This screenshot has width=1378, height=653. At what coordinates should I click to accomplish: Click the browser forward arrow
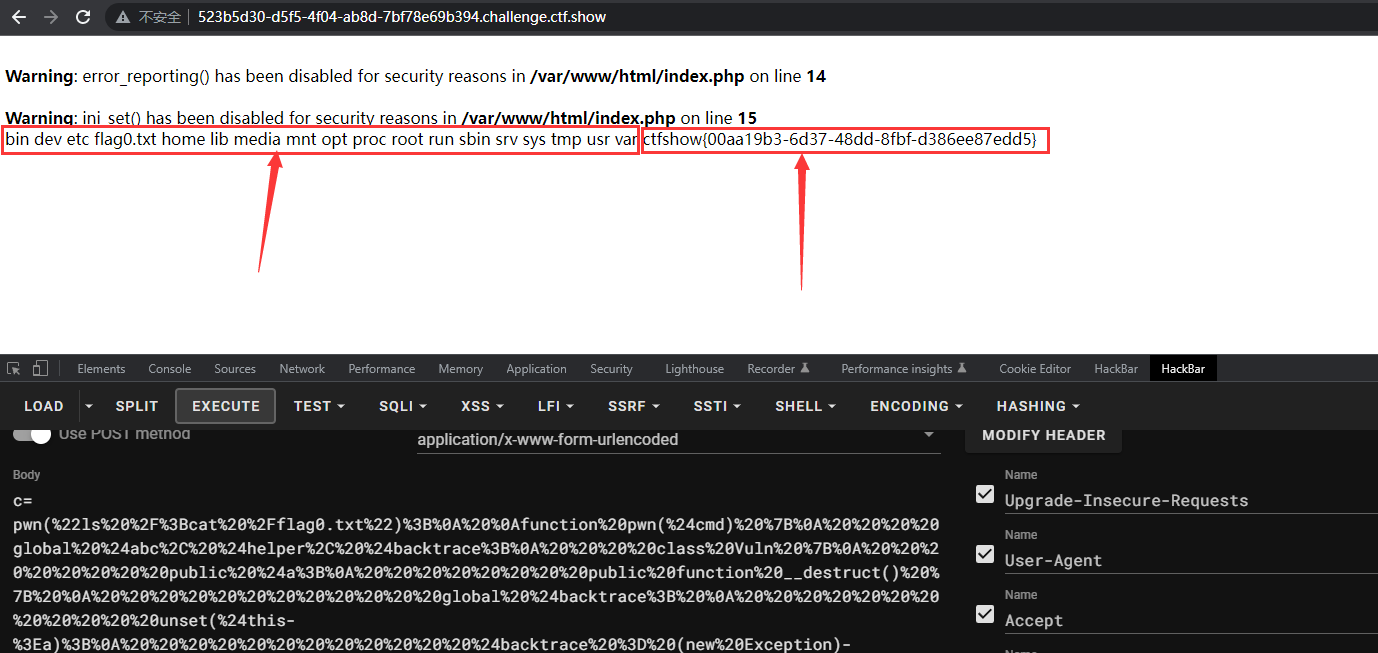pos(50,16)
